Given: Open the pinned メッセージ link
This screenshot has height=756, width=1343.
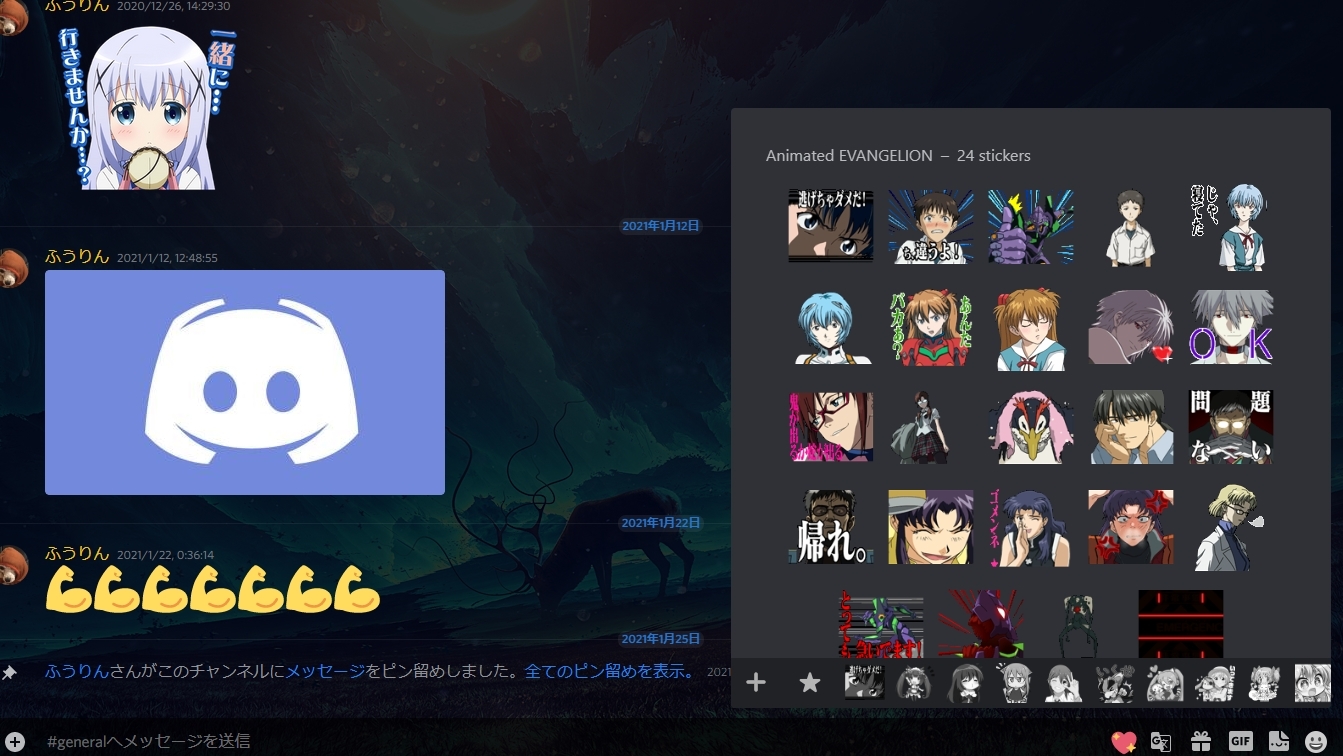Looking at the screenshot, I should 326,672.
